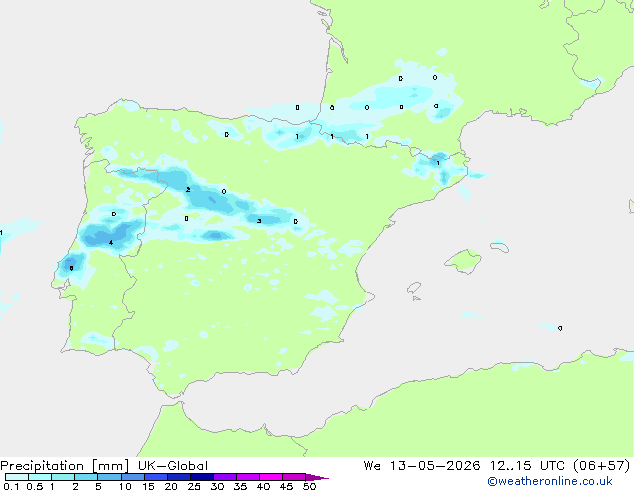
Task: Click the arrow-shaped swatch above 50 mm
Action: (317, 477)
